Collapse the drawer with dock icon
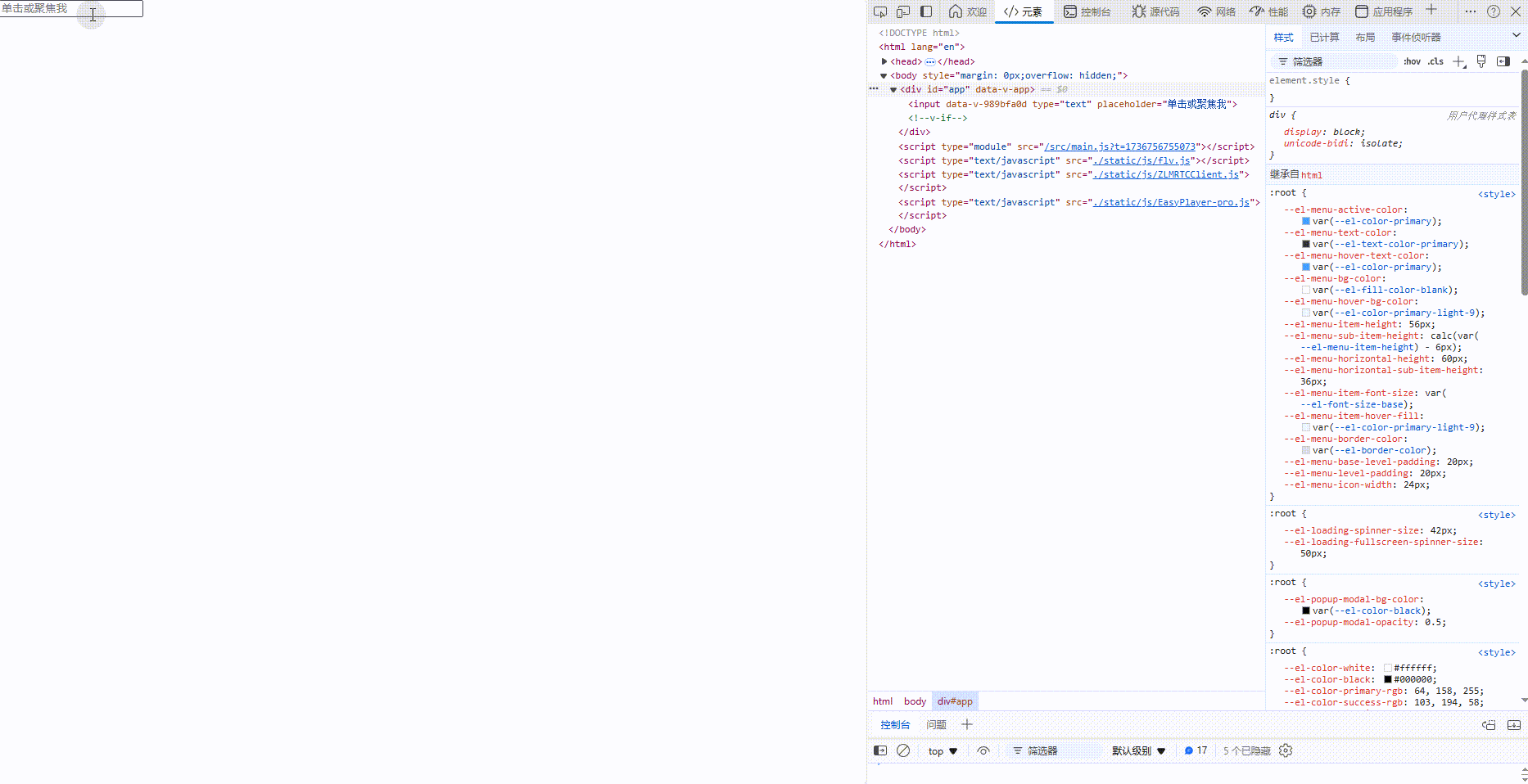The image size is (1528, 784). pyautogui.click(x=1514, y=725)
